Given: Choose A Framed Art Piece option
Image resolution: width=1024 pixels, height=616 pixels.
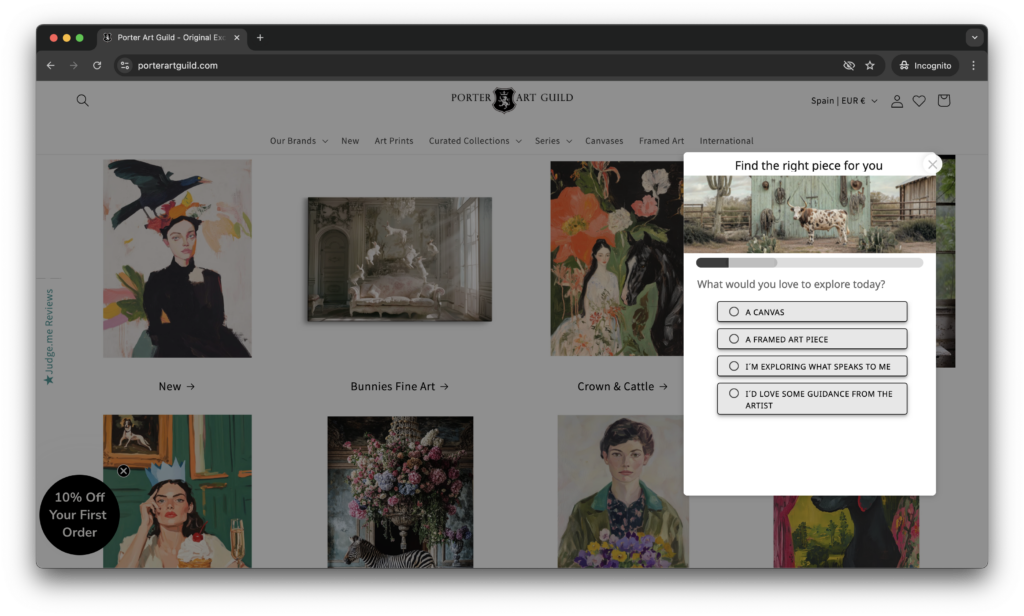Looking at the screenshot, I should pyautogui.click(x=811, y=339).
